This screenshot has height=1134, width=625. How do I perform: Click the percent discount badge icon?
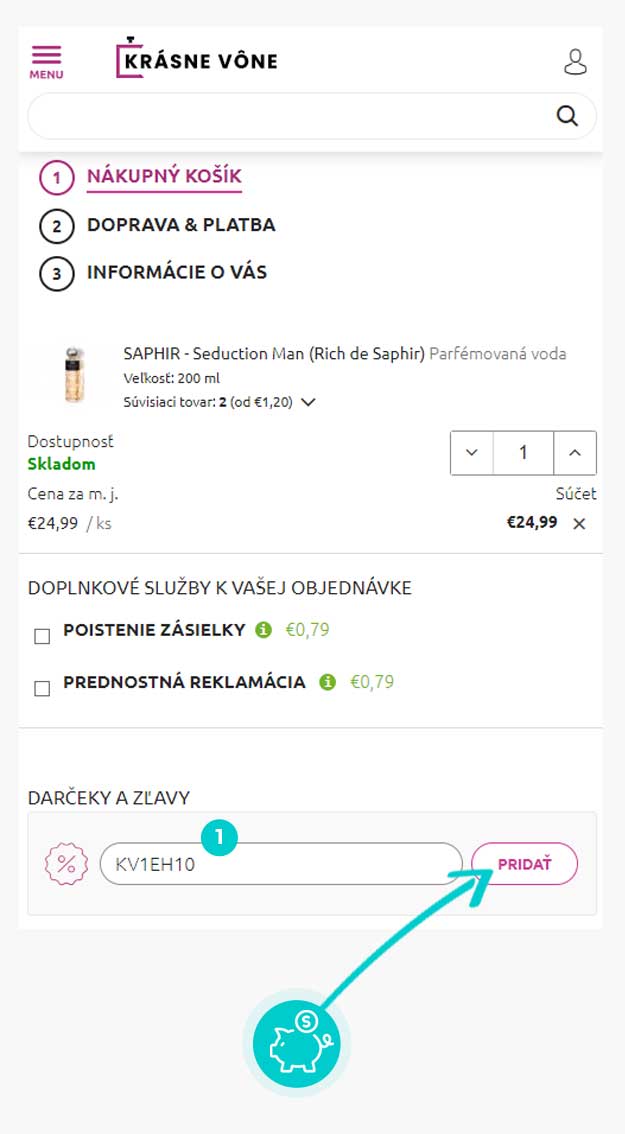click(66, 864)
